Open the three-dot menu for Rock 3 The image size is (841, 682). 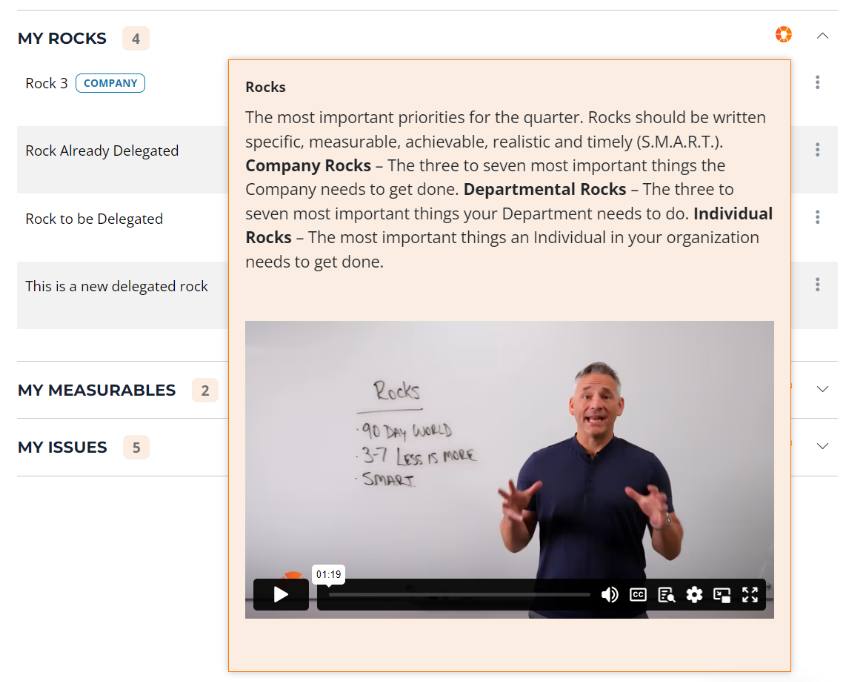pos(817,82)
